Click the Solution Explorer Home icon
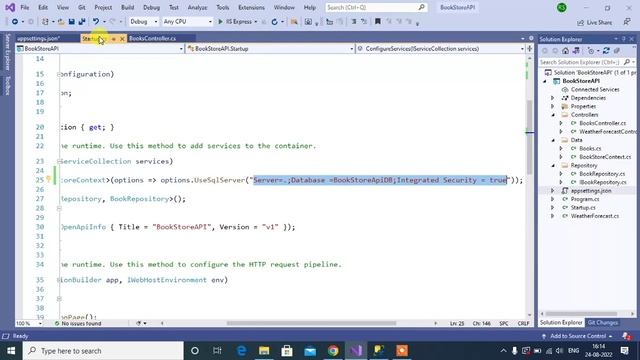 click(565, 51)
